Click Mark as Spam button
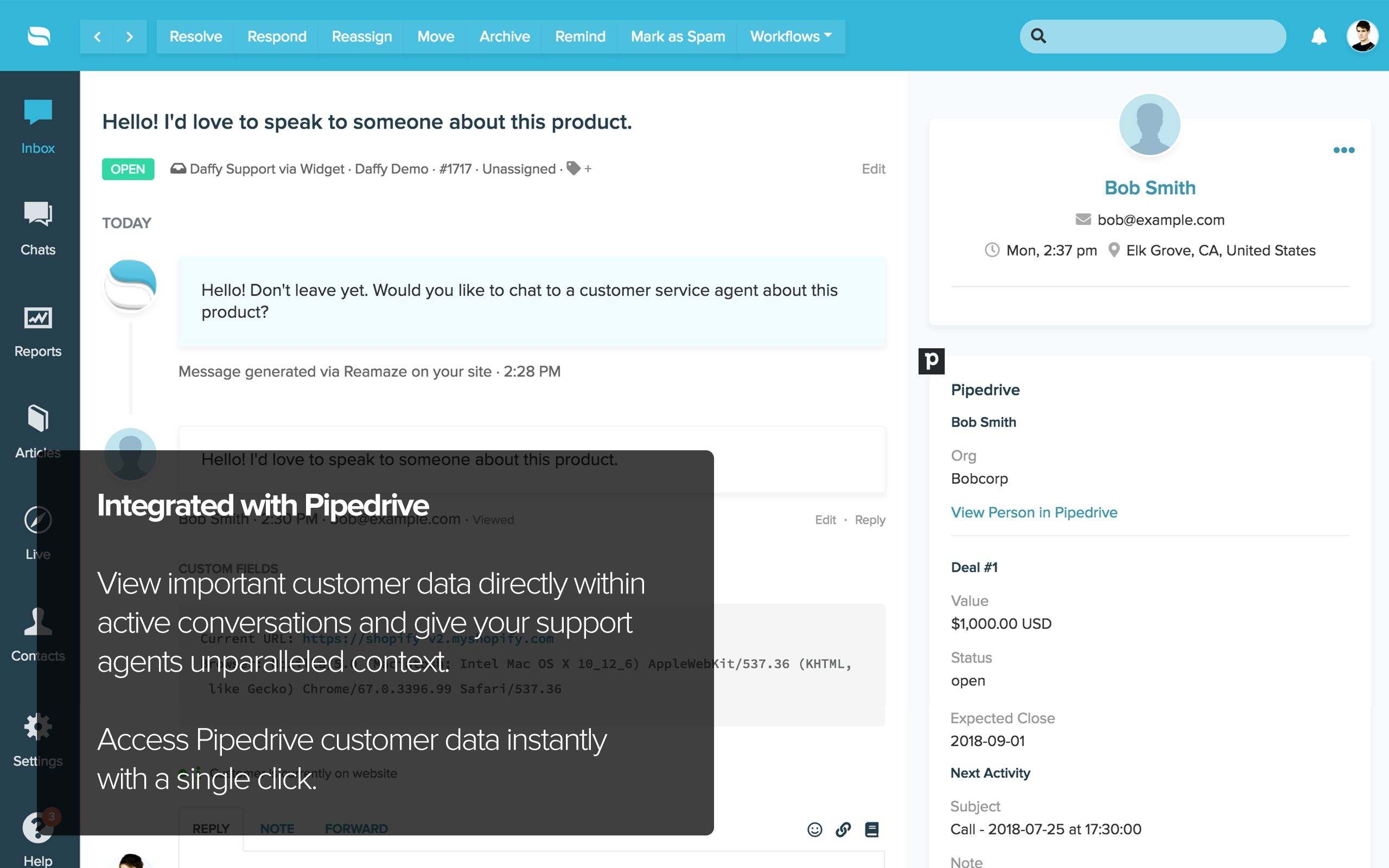Viewport: 1389px width, 868px height. tap(678, 37)
